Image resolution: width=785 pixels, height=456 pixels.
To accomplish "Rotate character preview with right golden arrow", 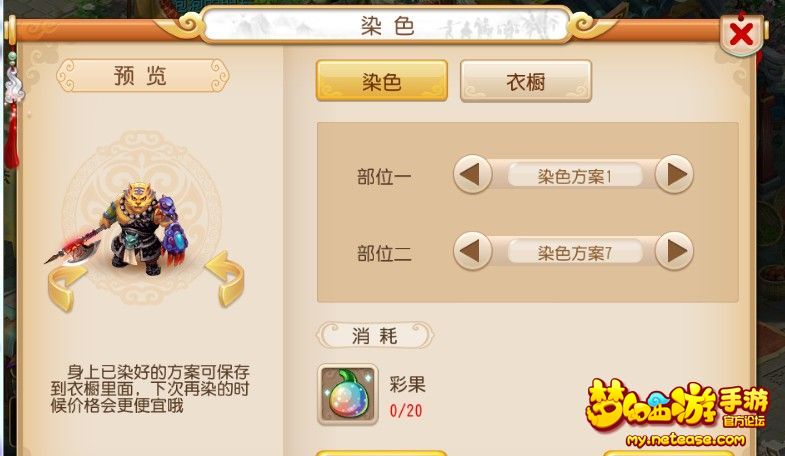I will (x=225, y=278).
